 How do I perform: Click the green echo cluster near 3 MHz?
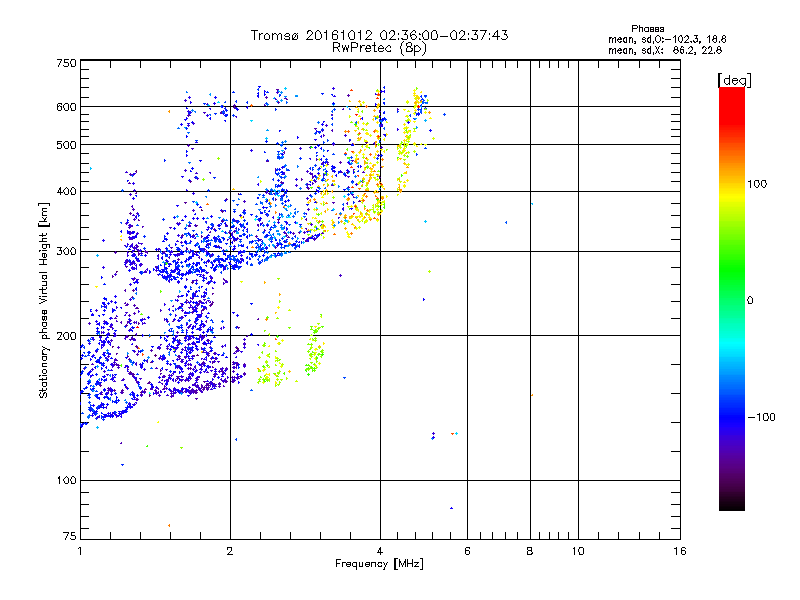313,350
